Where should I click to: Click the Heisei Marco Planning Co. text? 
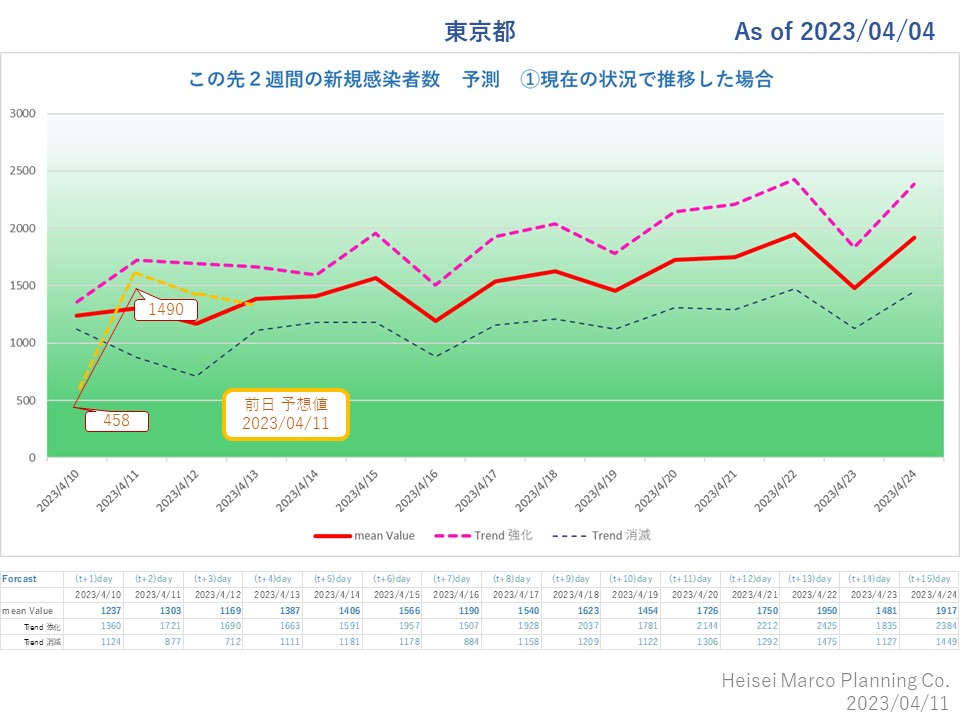point(835,680)
